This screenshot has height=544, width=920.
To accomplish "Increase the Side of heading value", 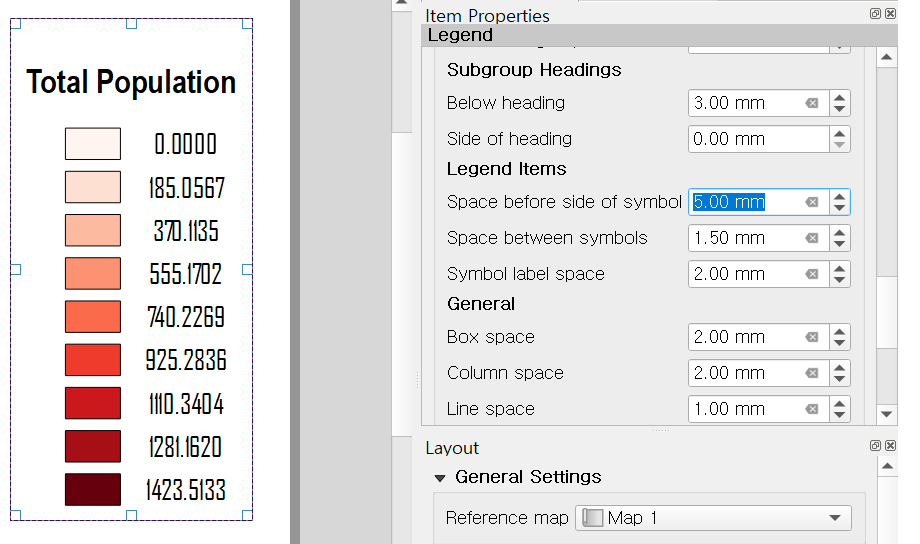I will pos(840,134).
